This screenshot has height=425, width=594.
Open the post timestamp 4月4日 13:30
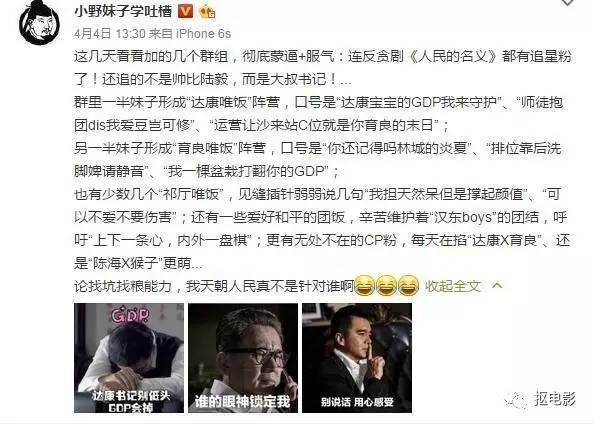(x=110, y=34)
